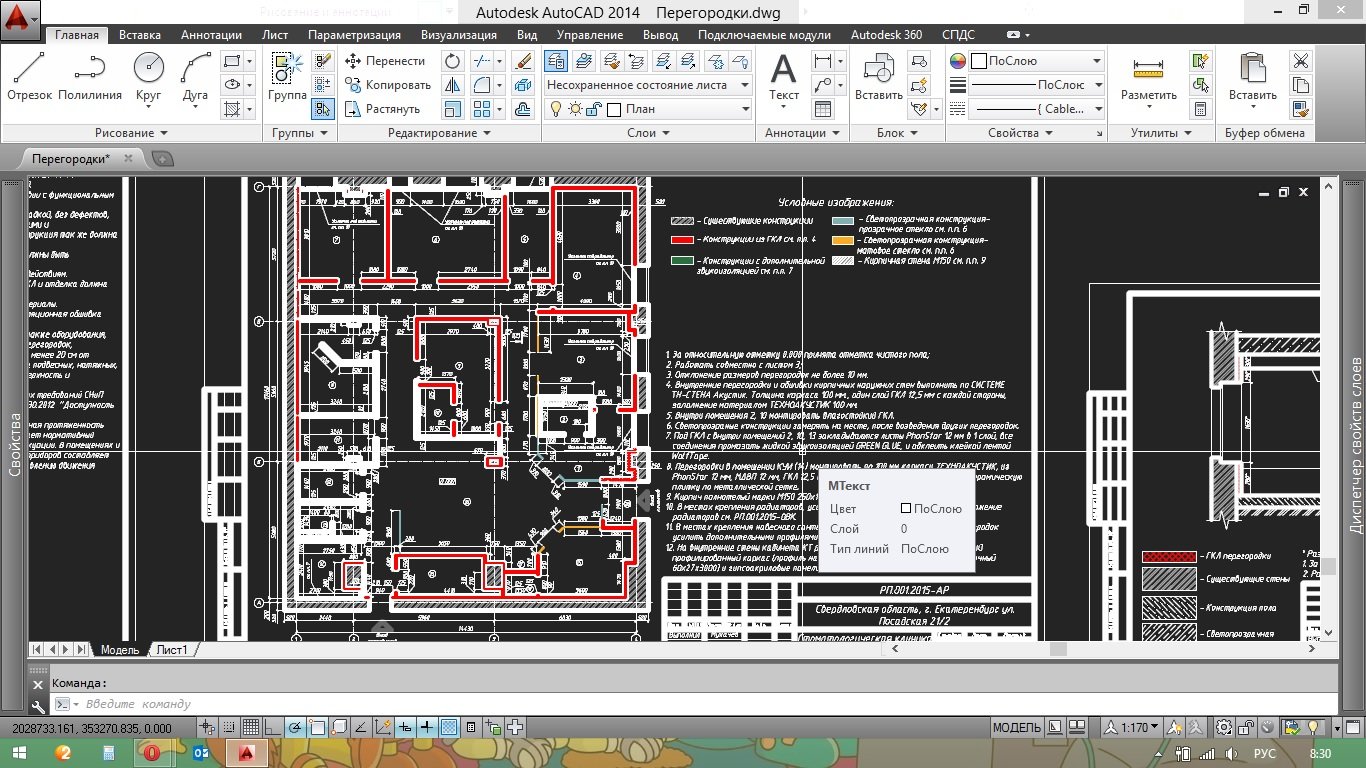Viewport: 1366px width, 768px height.
Task: Click the Разметить measure tool
Action: pyautogui.click(x=1149, y=77)
